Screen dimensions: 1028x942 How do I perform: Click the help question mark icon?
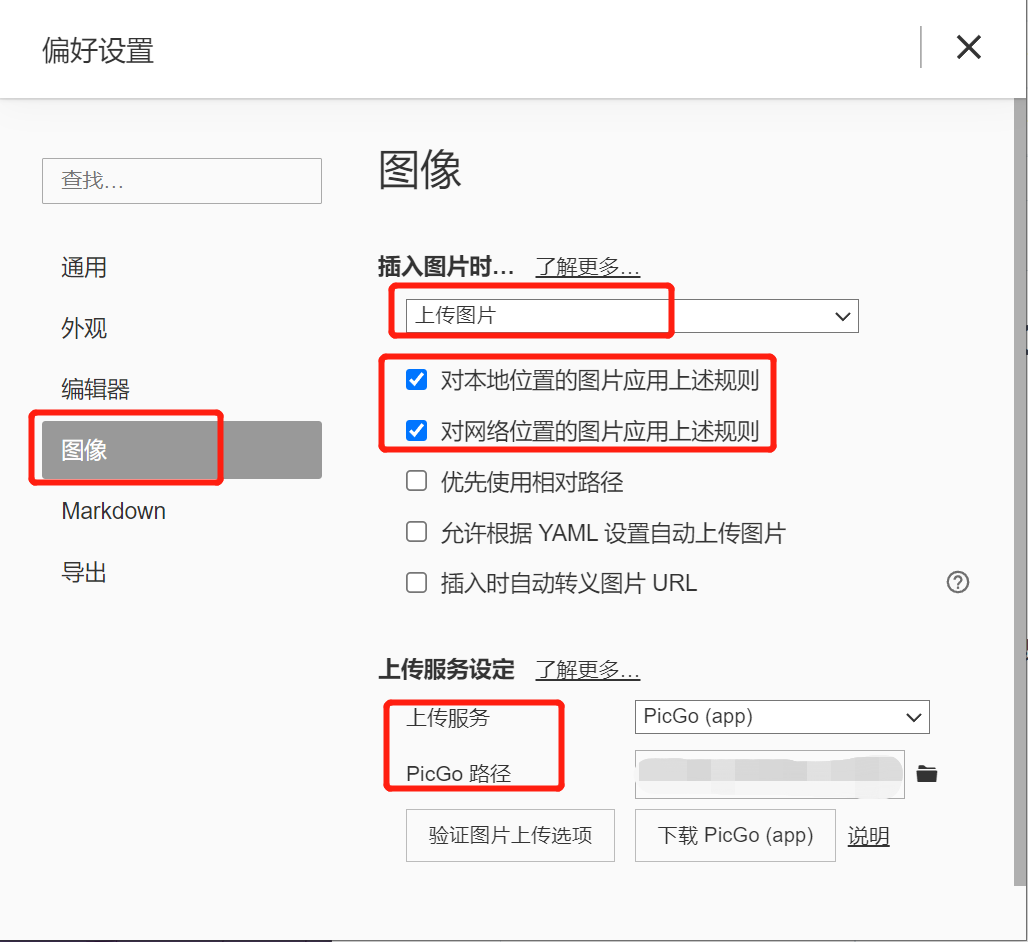click(x=957, y=582)
